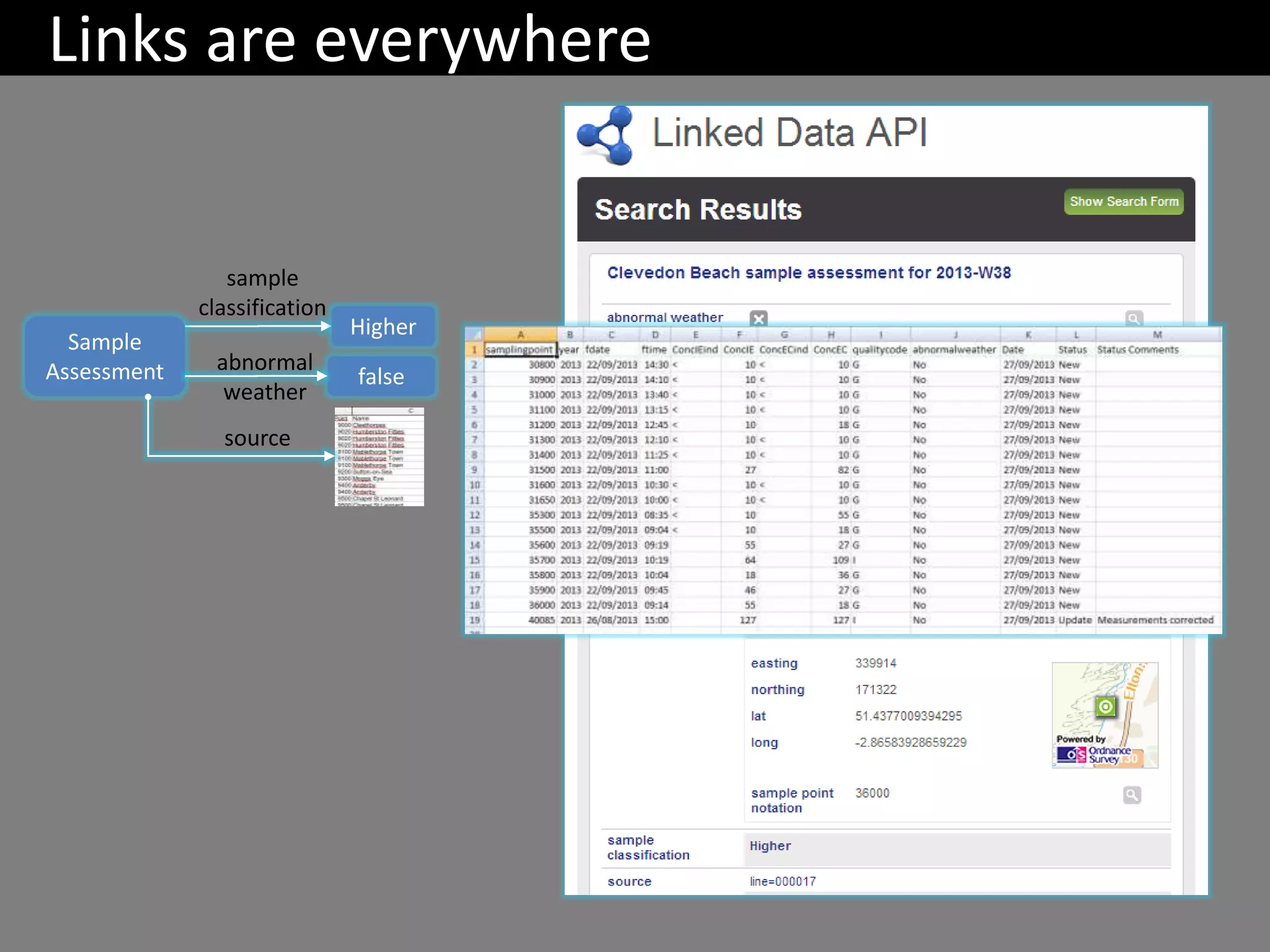Click the ftime value 15:00 in row 19
The width and height of the screenshot is (1270, 952).
click(656, 620)
